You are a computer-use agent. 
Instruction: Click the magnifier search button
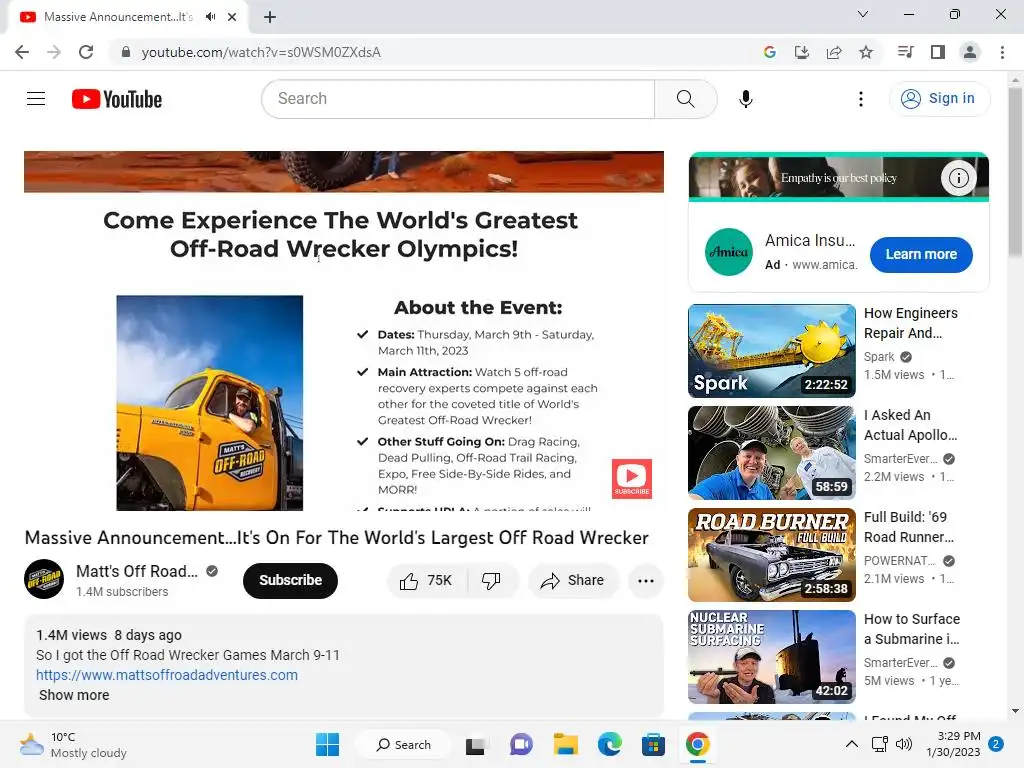pos(686,99)
